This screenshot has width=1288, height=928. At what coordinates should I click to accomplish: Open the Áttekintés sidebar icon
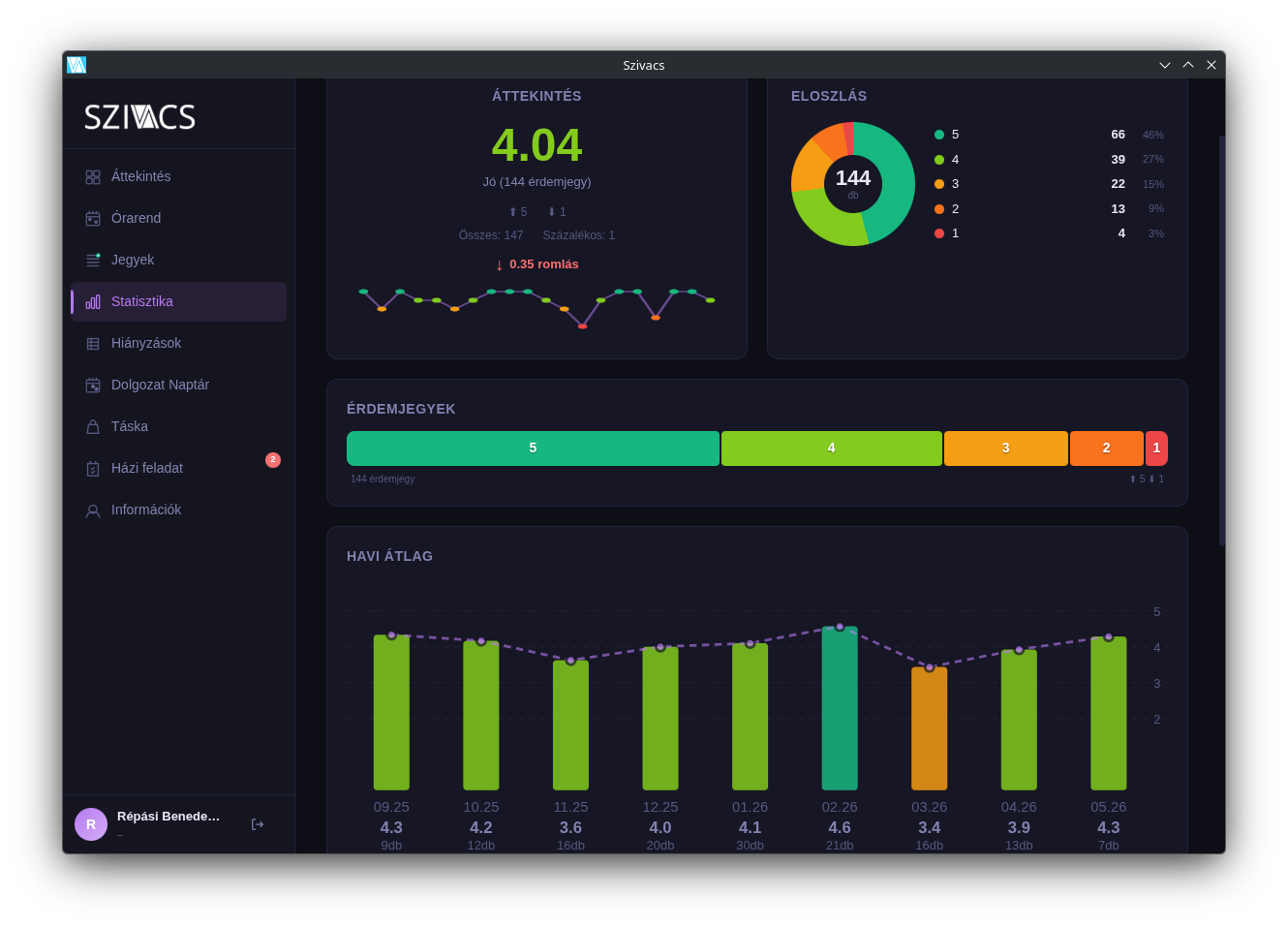point(93,177)
